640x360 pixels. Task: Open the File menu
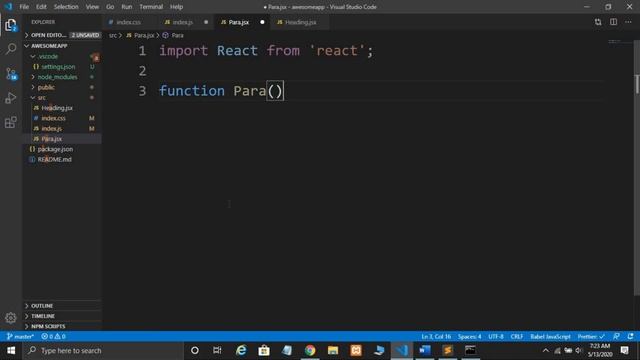(24, 7)
